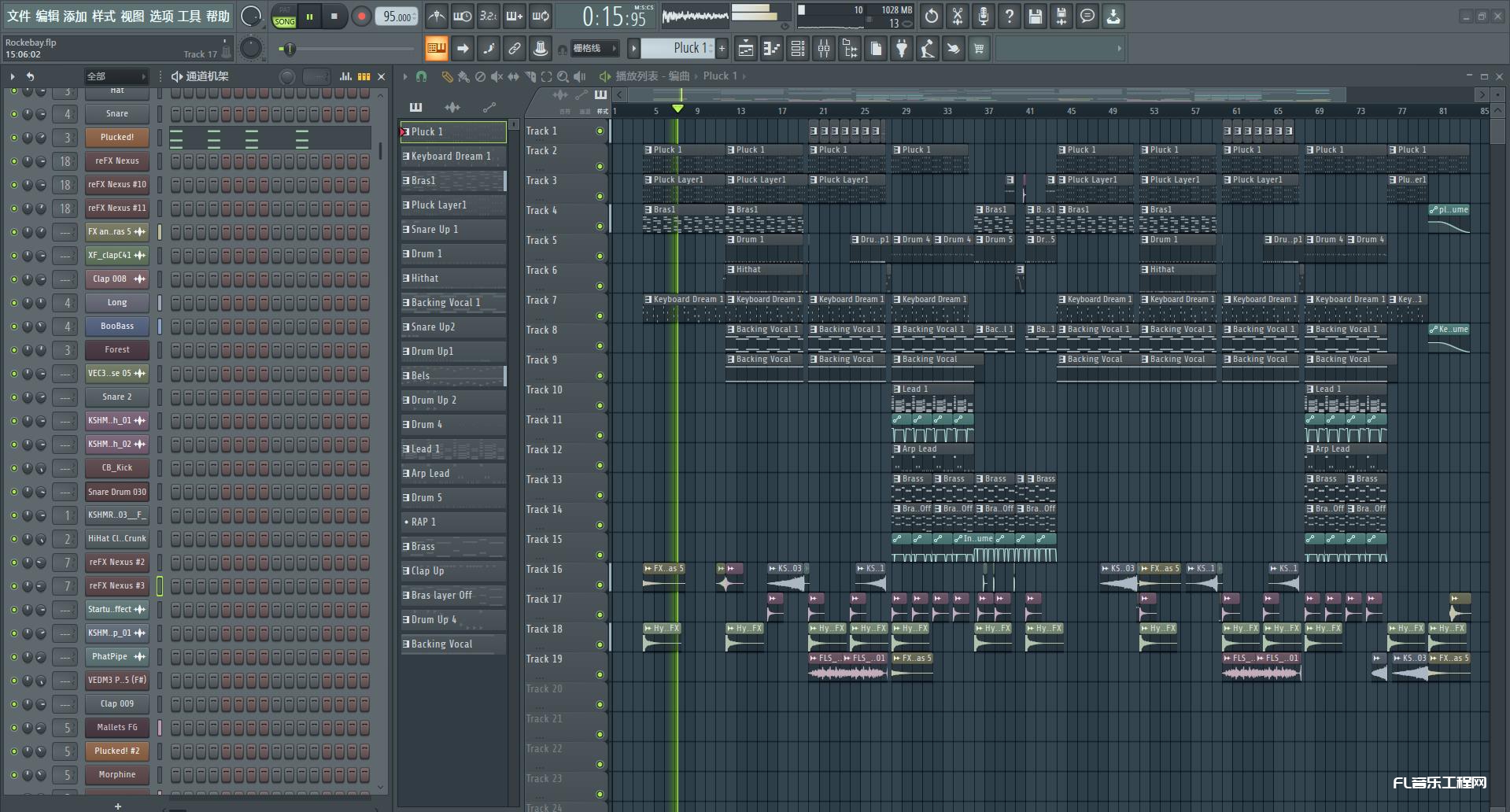Select the Morphine channel button
The image size is (1510, 812).
116,775
